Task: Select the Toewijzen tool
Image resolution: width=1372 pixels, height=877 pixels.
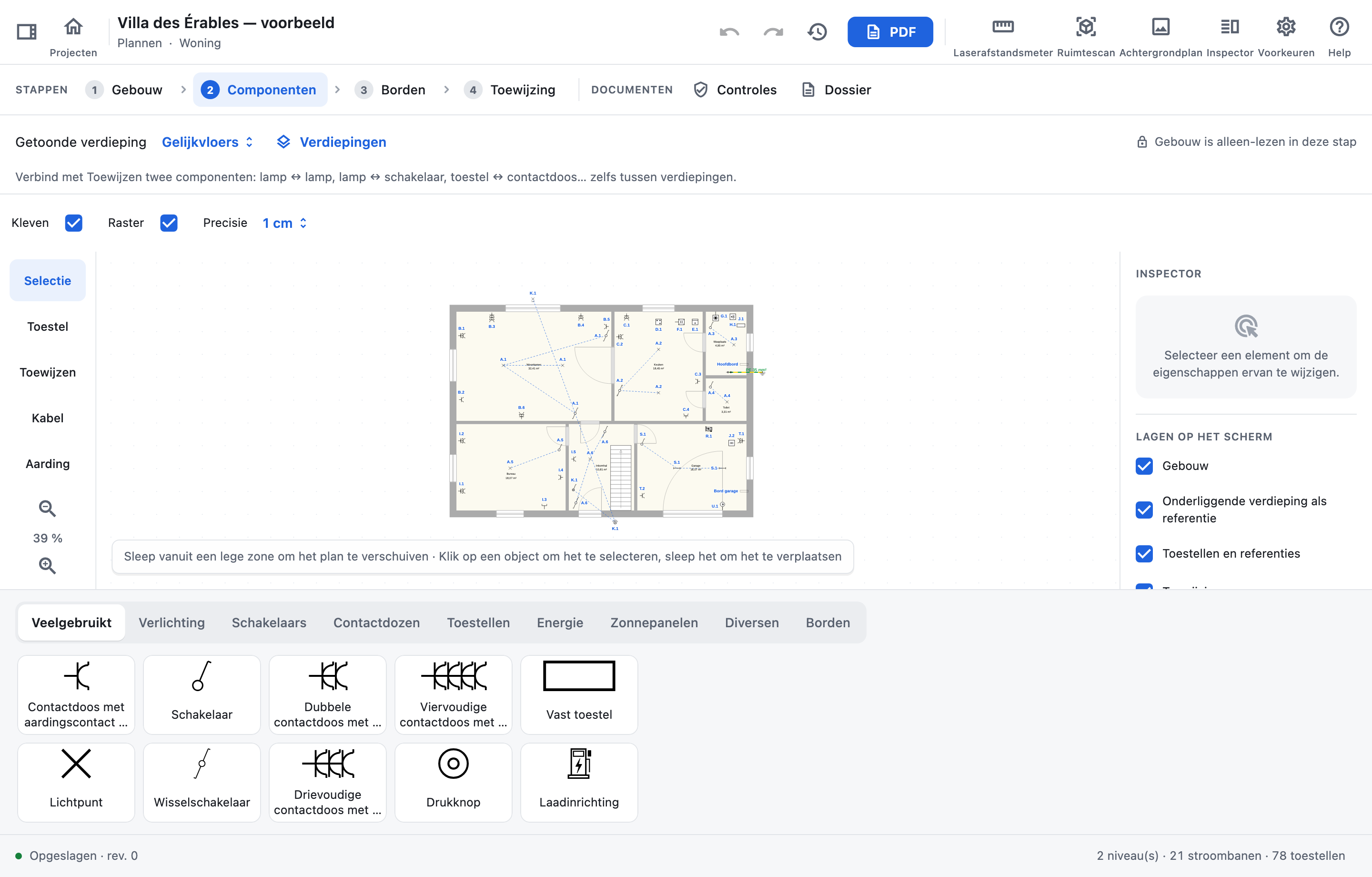Action: (48, 372)
